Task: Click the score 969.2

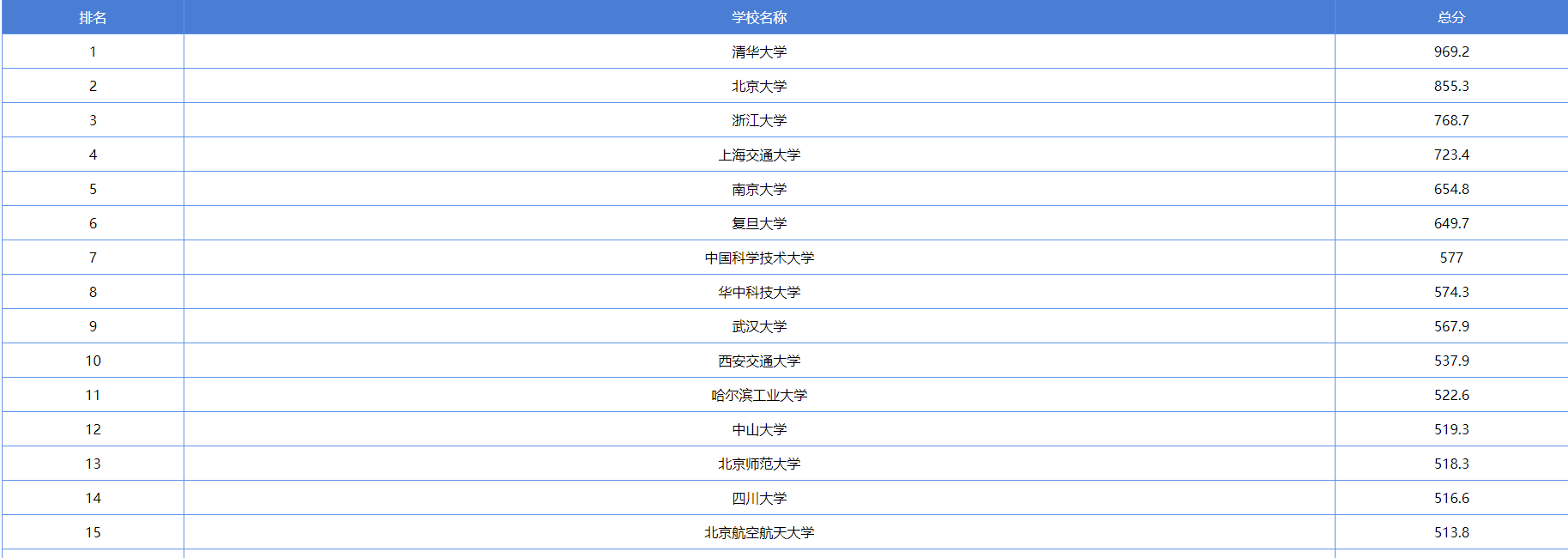Action: pos(1451,52)
